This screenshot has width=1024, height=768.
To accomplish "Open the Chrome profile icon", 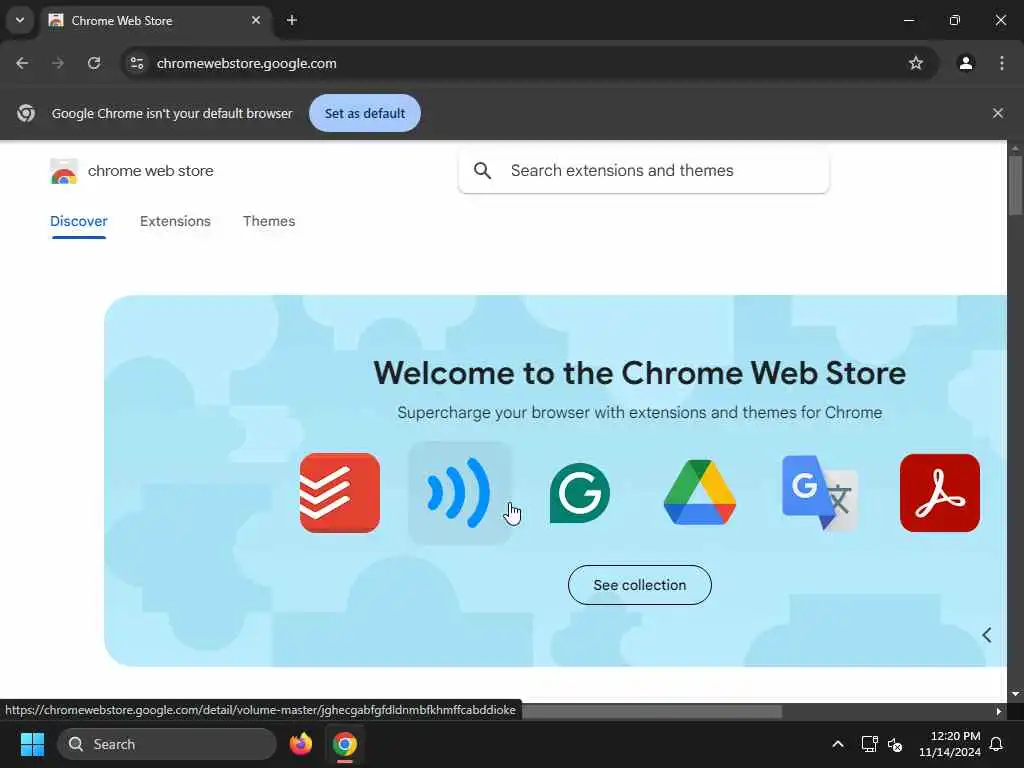I will tap(966, 63).
